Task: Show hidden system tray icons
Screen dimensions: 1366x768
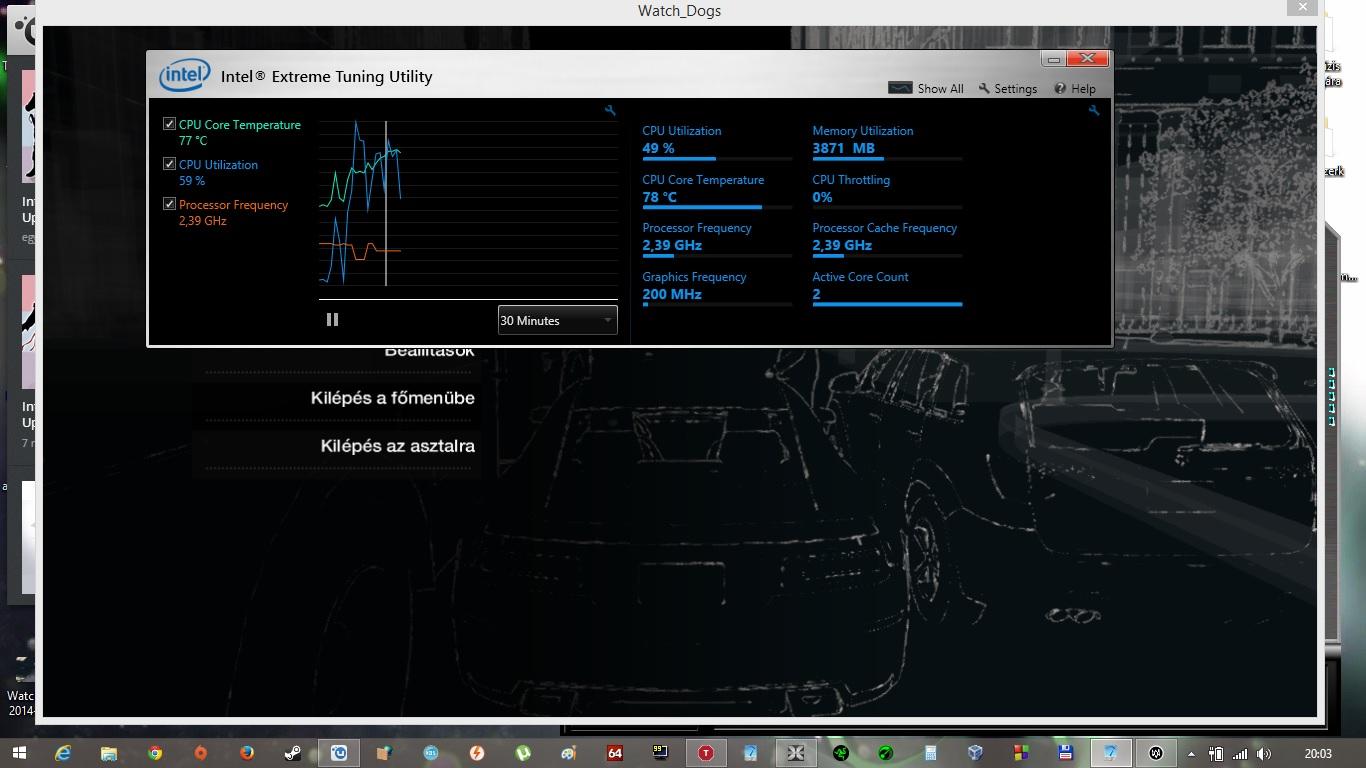Action: click(x=1191, y=754)
